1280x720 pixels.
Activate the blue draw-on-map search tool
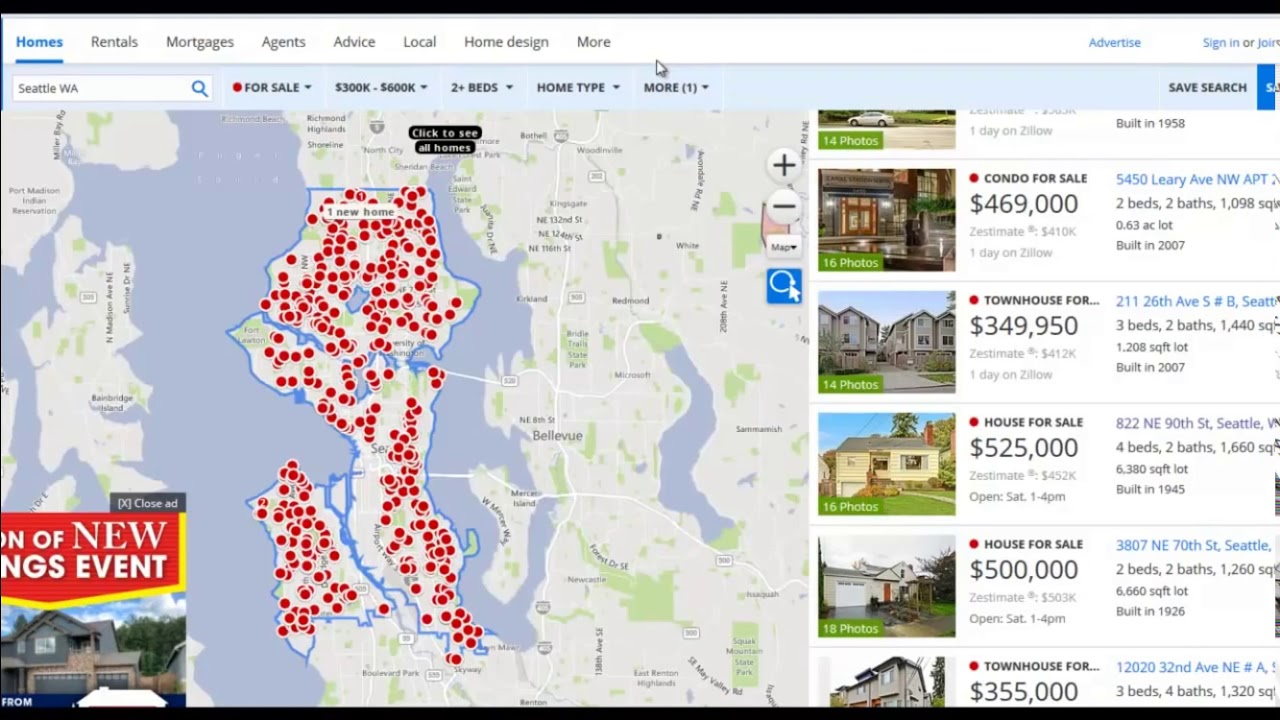784,285
